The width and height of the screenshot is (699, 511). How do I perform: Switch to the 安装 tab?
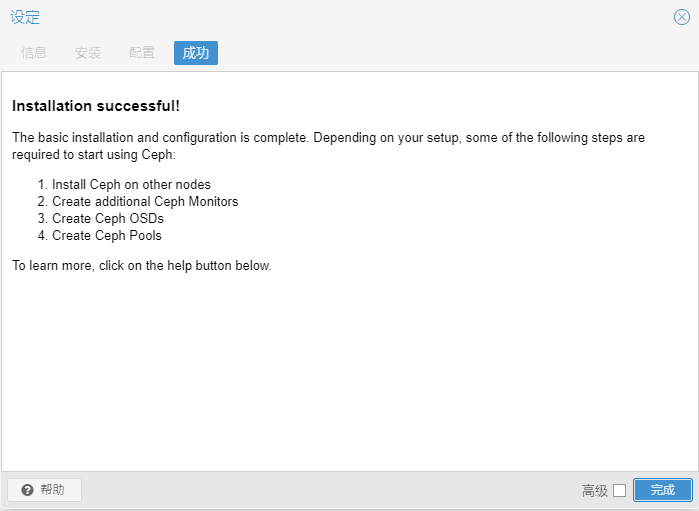coord(88,53)
